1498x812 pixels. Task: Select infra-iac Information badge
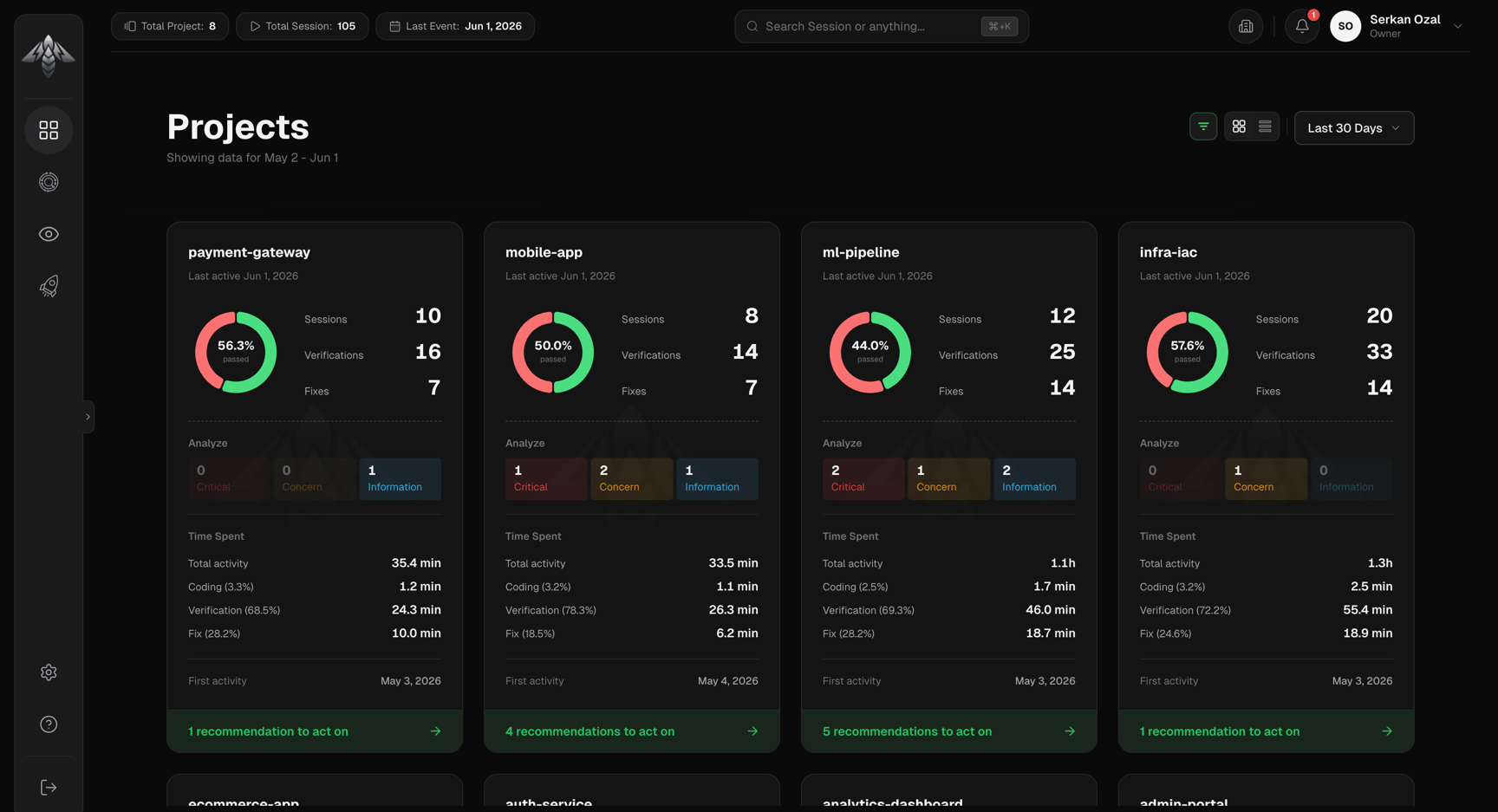click(1352, 478)
